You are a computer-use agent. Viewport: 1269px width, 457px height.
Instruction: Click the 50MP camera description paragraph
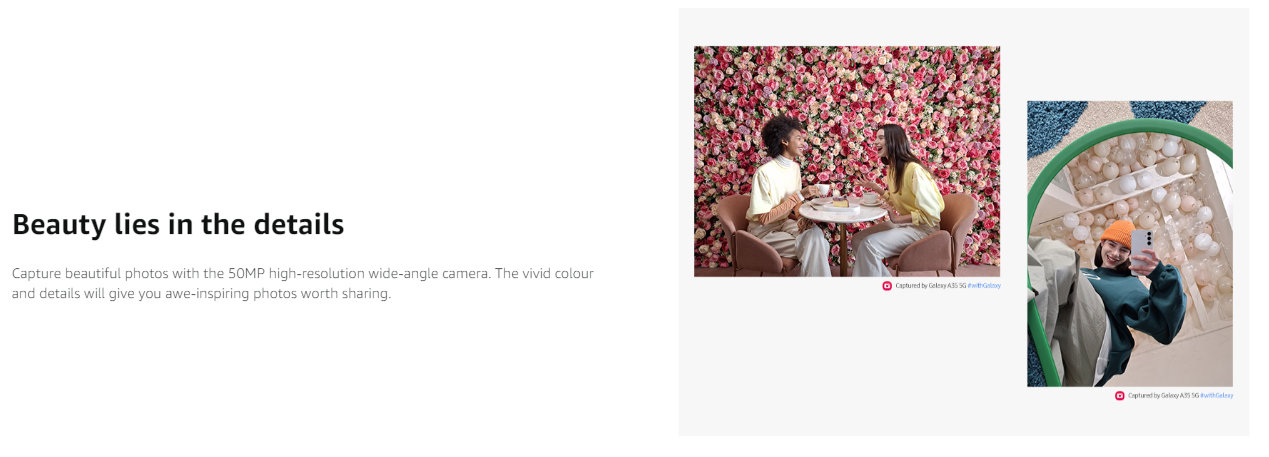point(303,284)
